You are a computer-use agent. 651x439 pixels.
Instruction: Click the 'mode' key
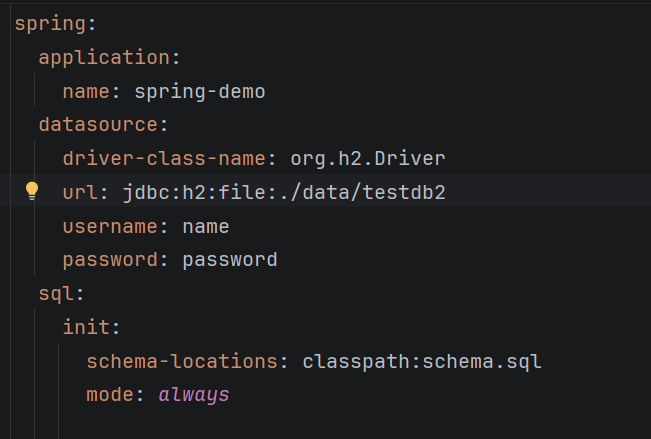click(109, 395)
